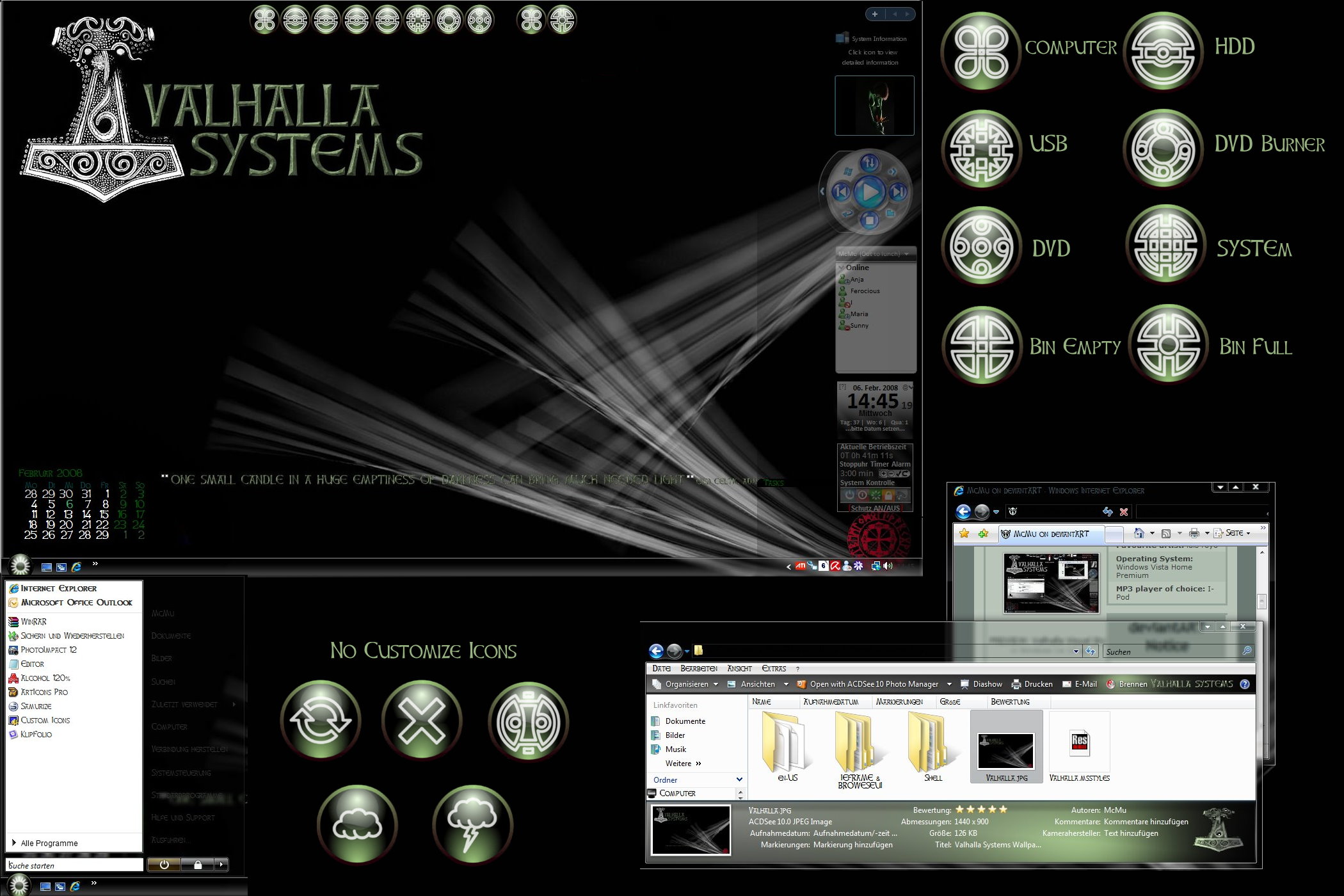Click the Back arrow in Internet Explorer

(964, 511)
